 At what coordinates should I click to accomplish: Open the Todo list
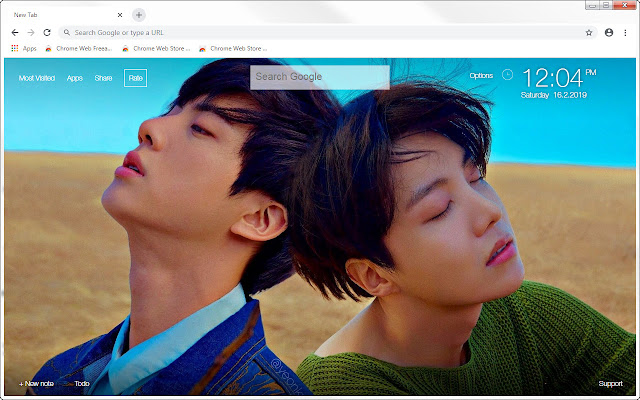(x=82, y=384)
